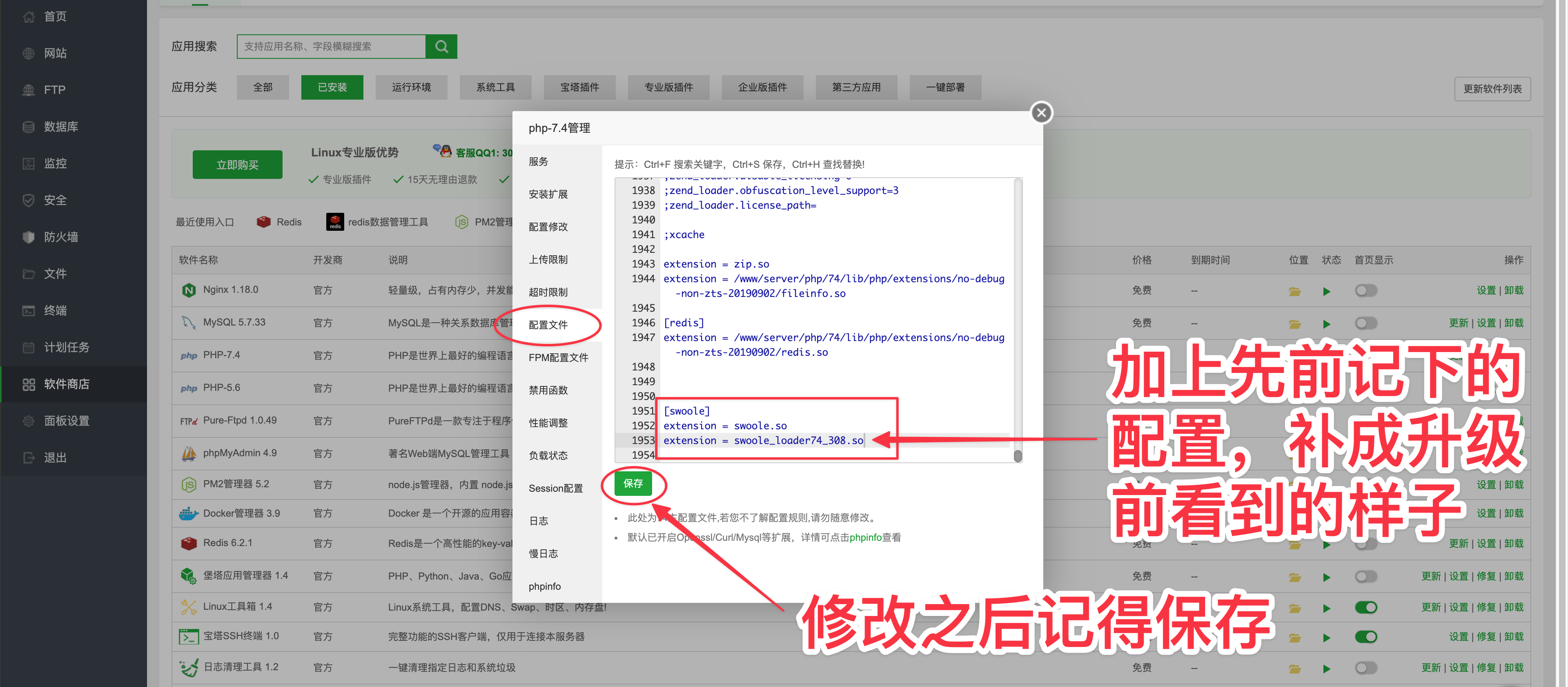Viewport: 1568px width, 687px height.
Task: Click the MySQL 5.7.33 dolphin icon
Action: click(x=189, y=322)
